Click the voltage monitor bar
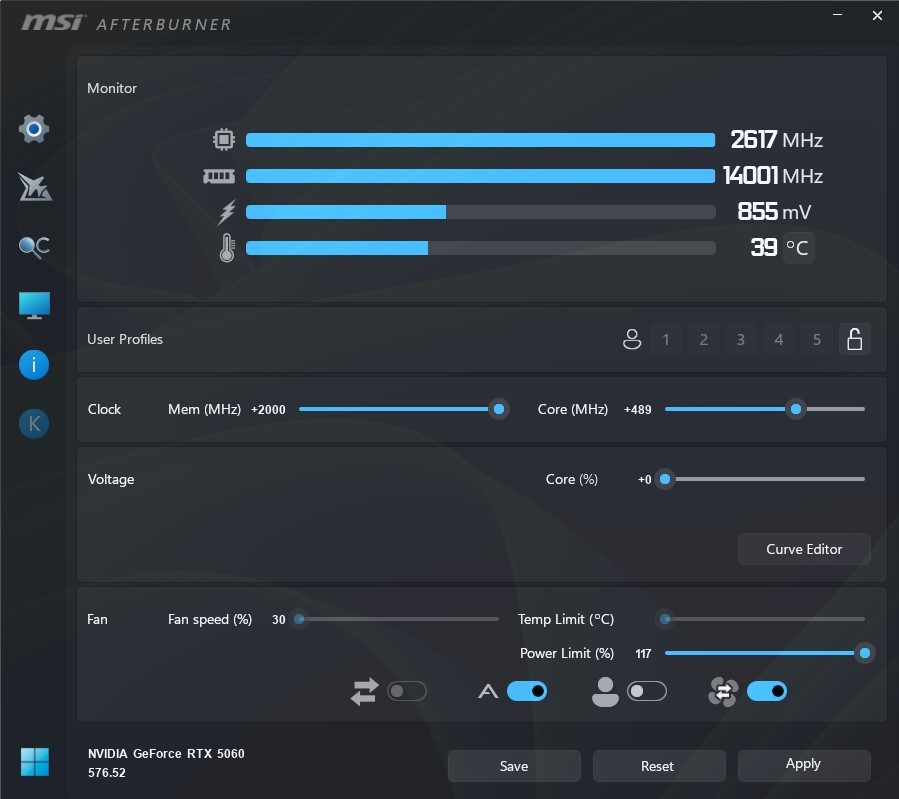 click(x=480, y=212)
